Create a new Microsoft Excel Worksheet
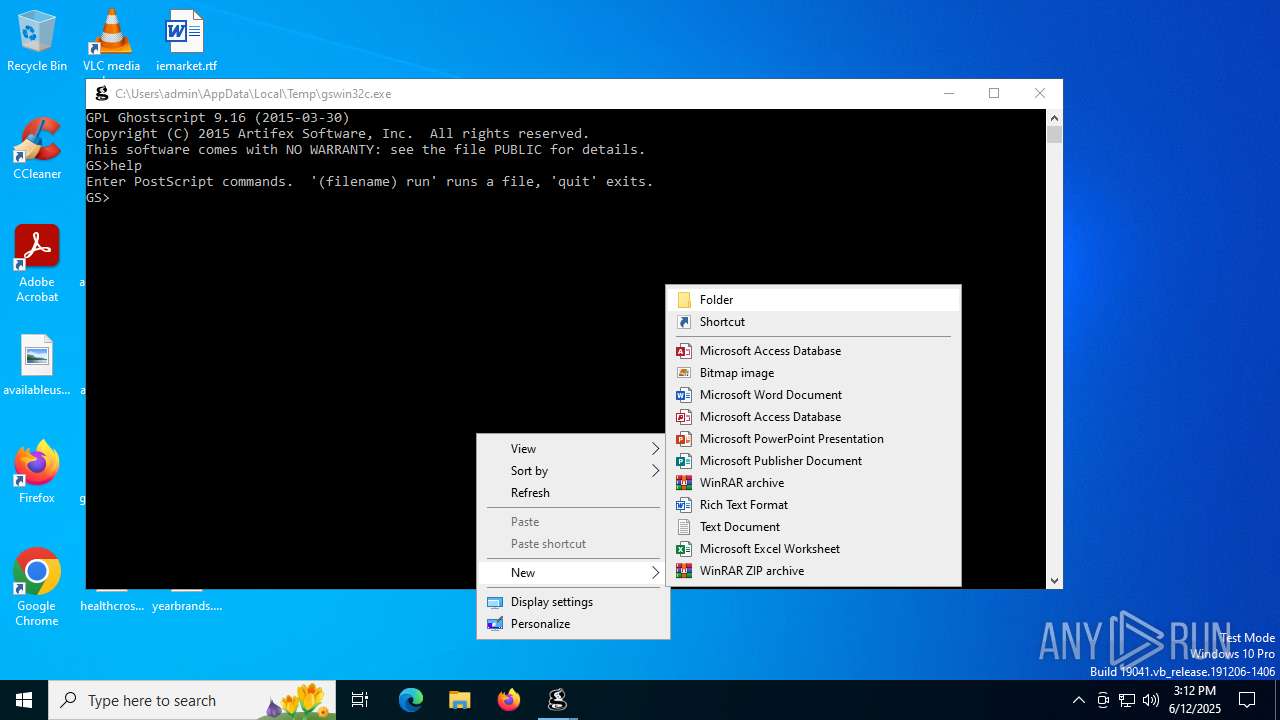Viewport: 1280px width, 720px height. [814, 549]
